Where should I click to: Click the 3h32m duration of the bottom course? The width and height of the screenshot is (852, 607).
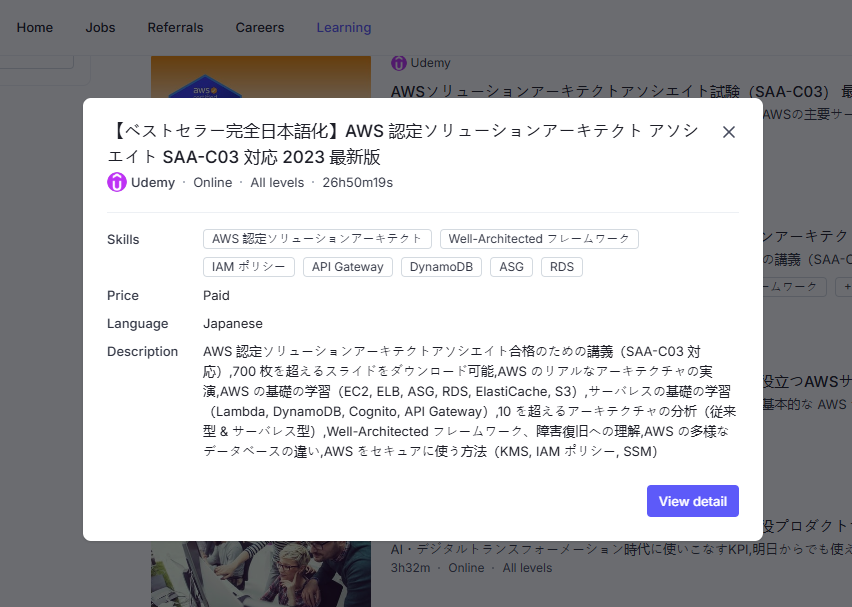410,568
